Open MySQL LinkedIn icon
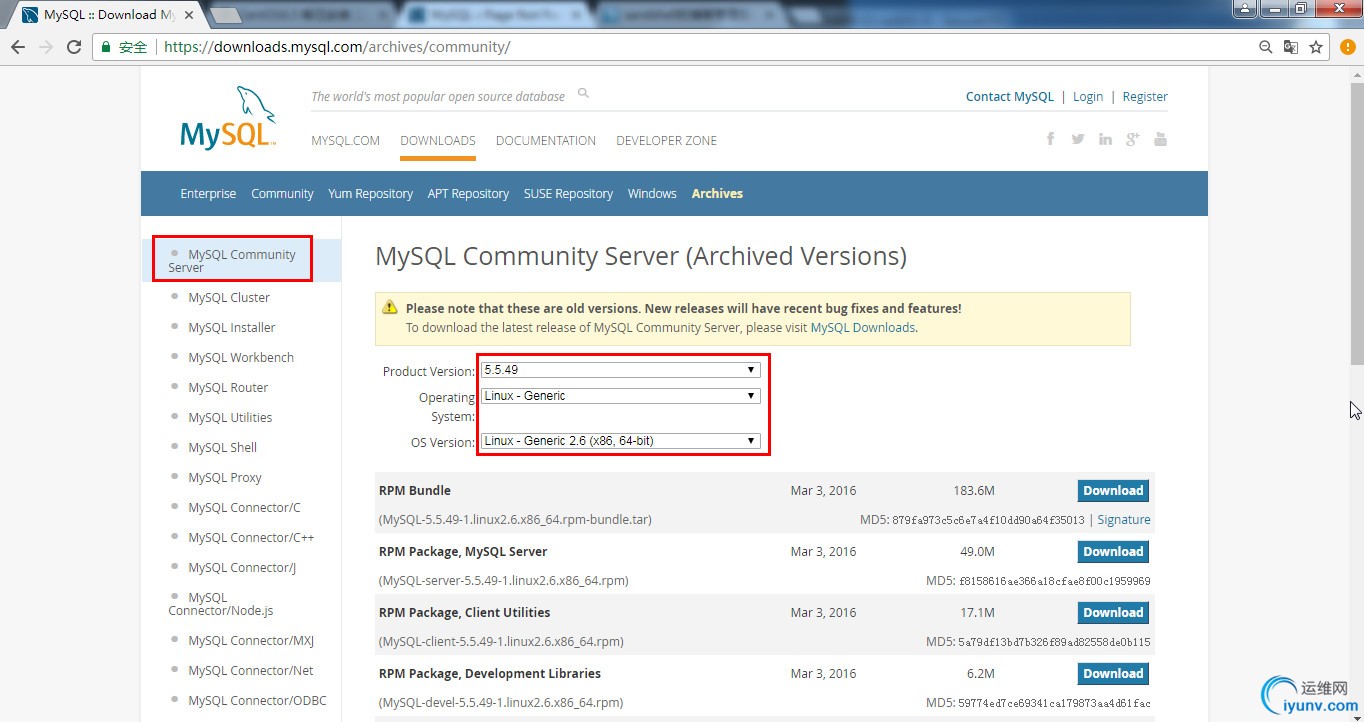The height and width of the screenshot is (722, 1364). [x=1105, y=139]
